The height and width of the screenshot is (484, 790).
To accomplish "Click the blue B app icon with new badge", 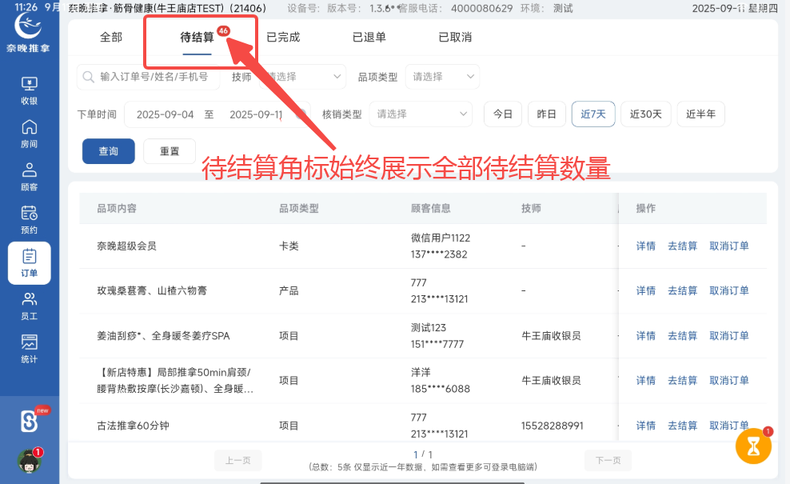I will [29, 420].
